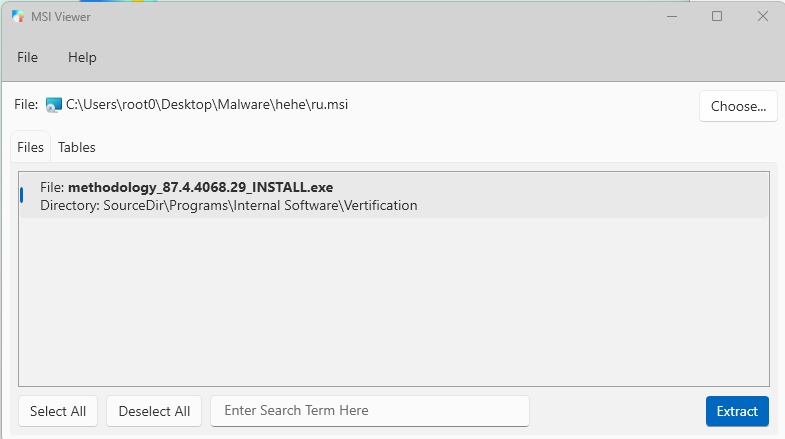Click the empty area of the files list
This screenshot has width=785, height=439.
[394, 300]
